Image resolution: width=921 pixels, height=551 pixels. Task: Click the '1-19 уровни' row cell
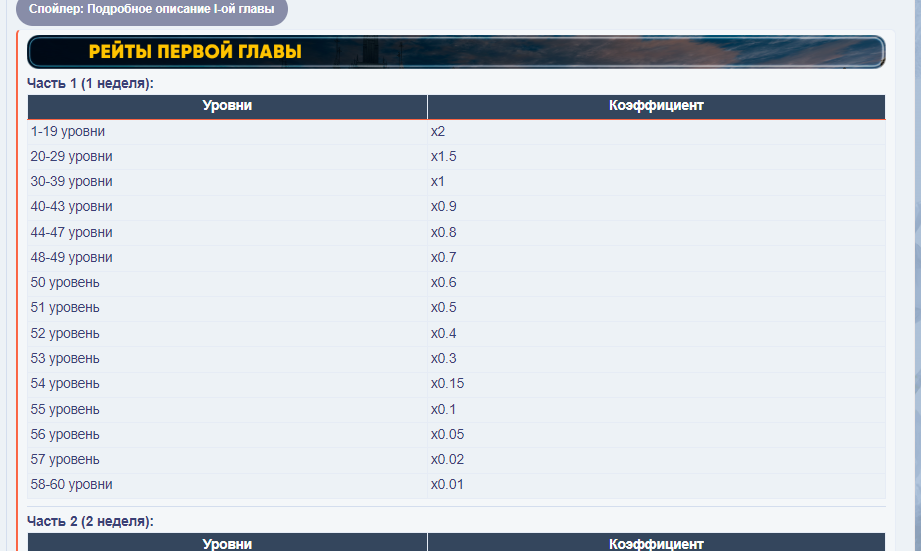pyautogui.click(x=68, y=131)
